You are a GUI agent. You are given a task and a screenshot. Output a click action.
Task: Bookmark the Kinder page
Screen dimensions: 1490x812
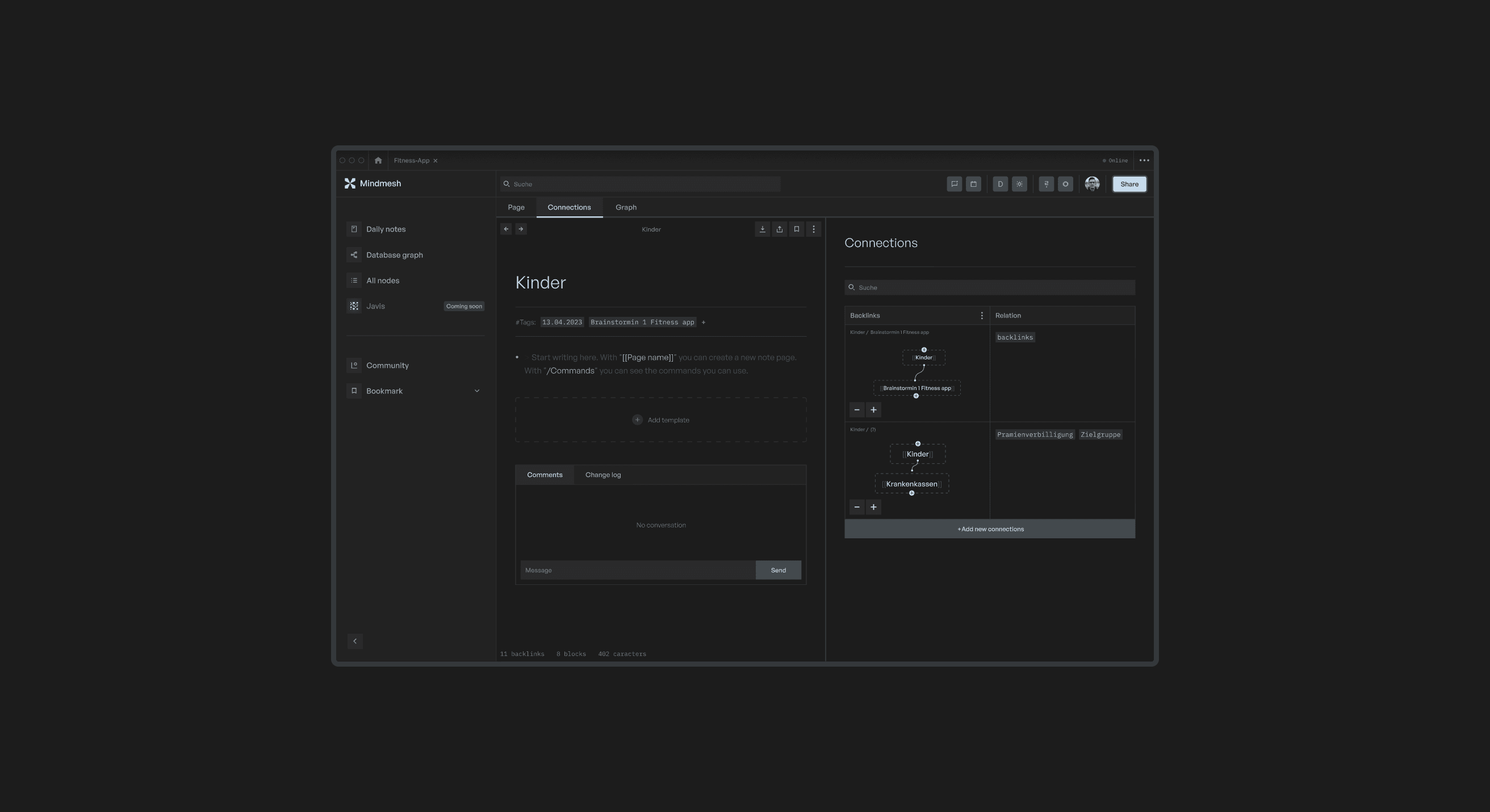(797, 229)
